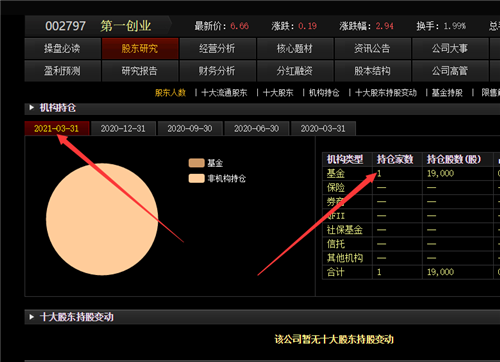500x362 pixels.
Task: Jump to the 股东人数 link
Action: tap(170, 93)
